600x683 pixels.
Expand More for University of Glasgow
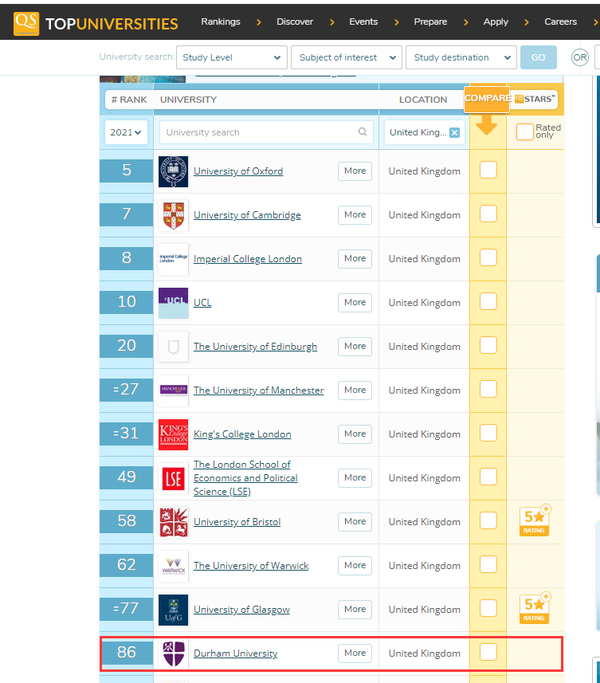point(355,609)
